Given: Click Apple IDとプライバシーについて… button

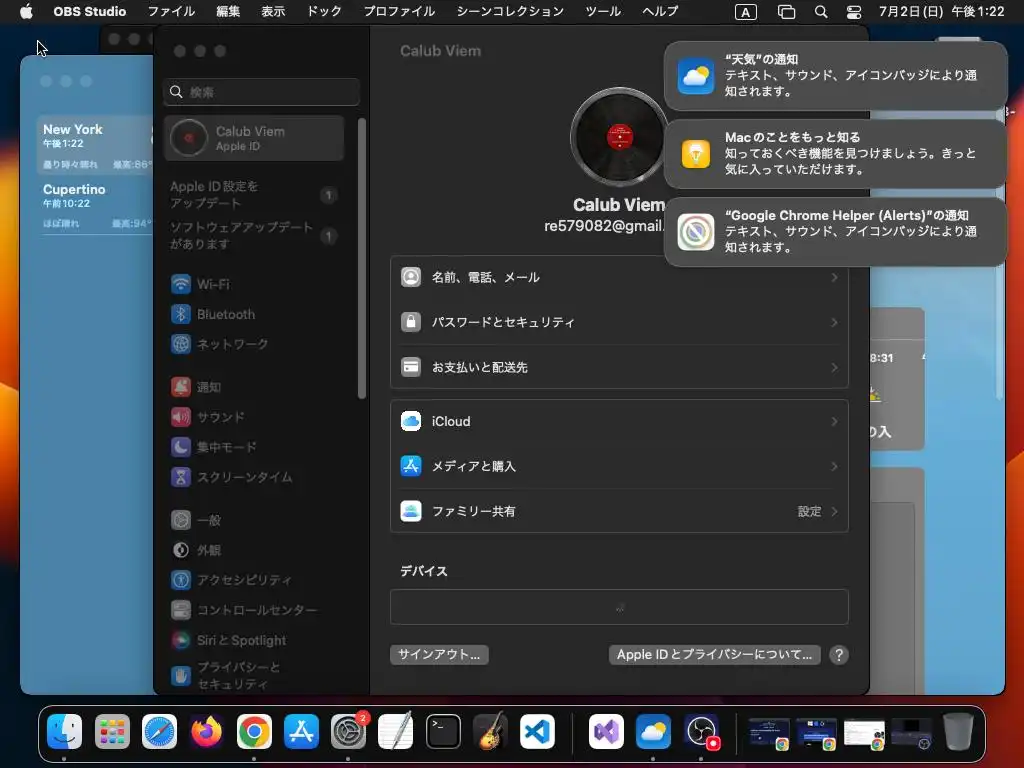Looking at the screenshot, I should tap(714, 654).
